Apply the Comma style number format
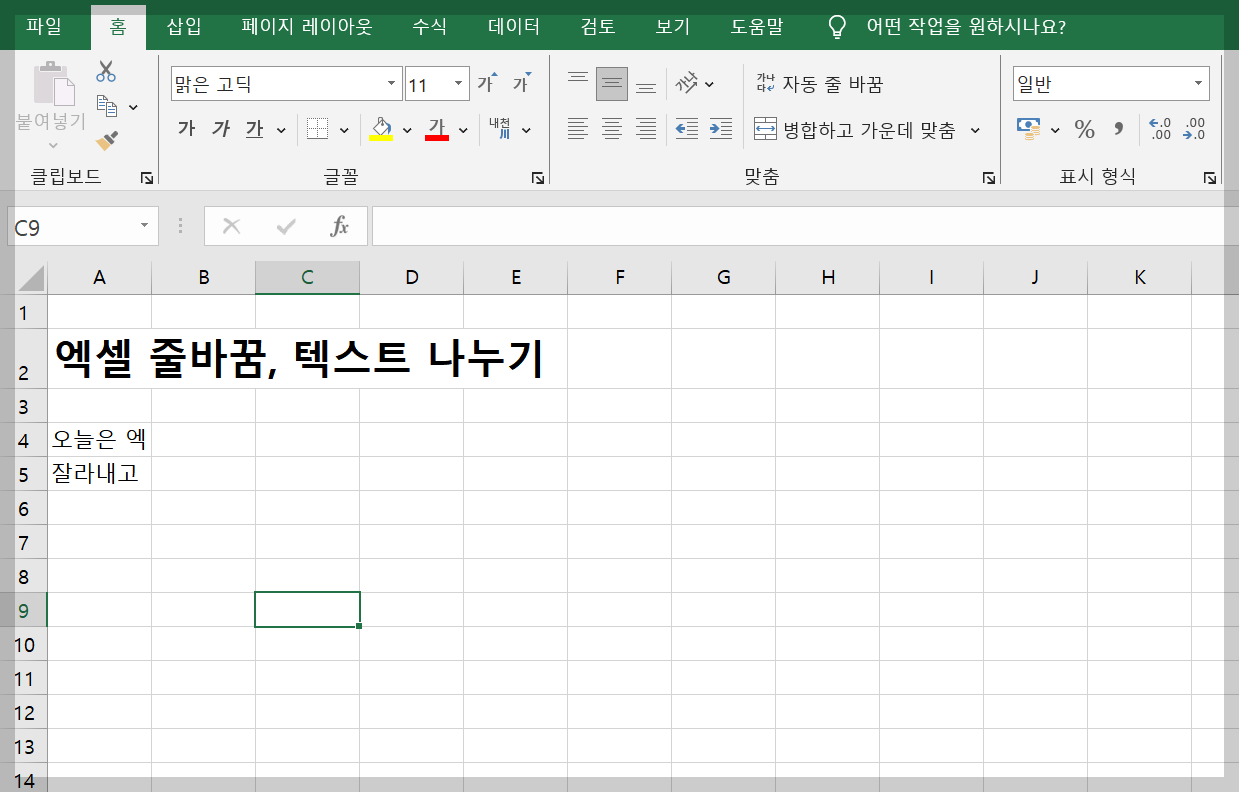 (x=1117, y=129)
